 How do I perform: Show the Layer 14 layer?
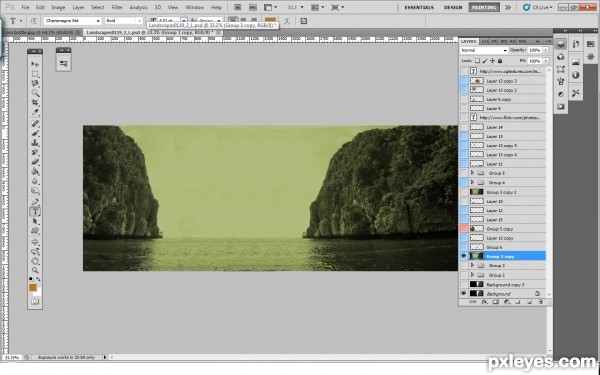(x=463, y=127)
